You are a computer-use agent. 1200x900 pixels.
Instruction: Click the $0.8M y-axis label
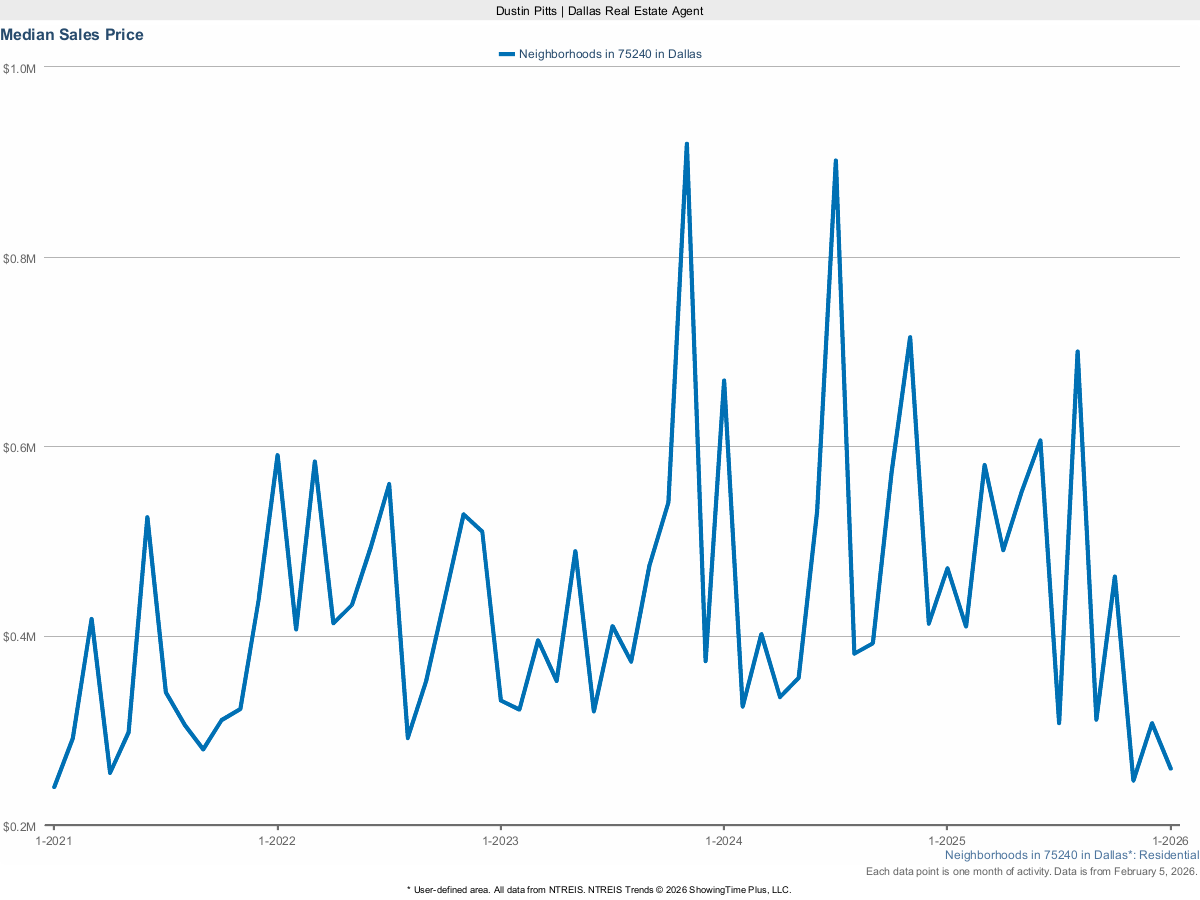coord(20,258)
